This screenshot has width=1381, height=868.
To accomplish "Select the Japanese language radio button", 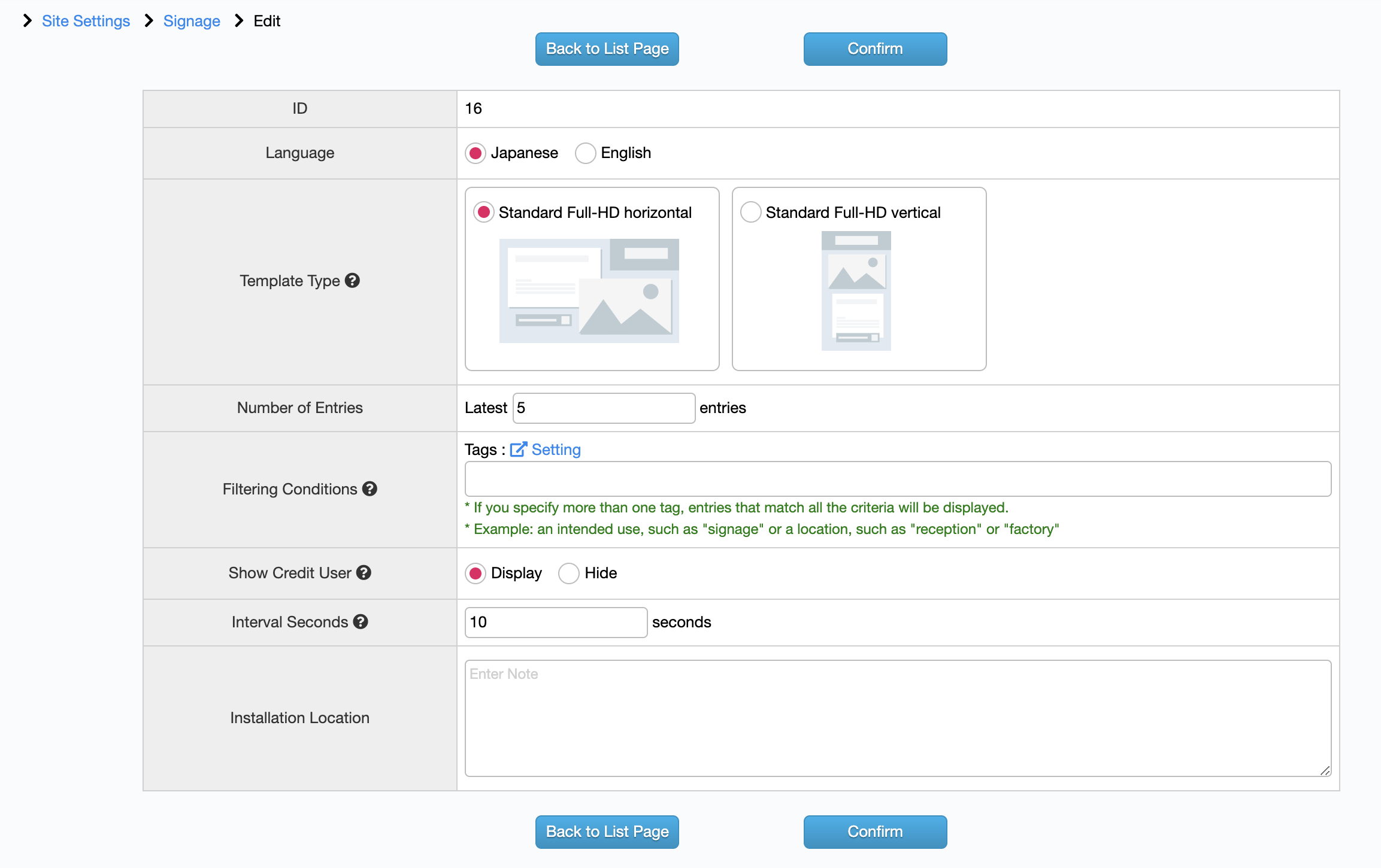I will click(x=476, y=153).
